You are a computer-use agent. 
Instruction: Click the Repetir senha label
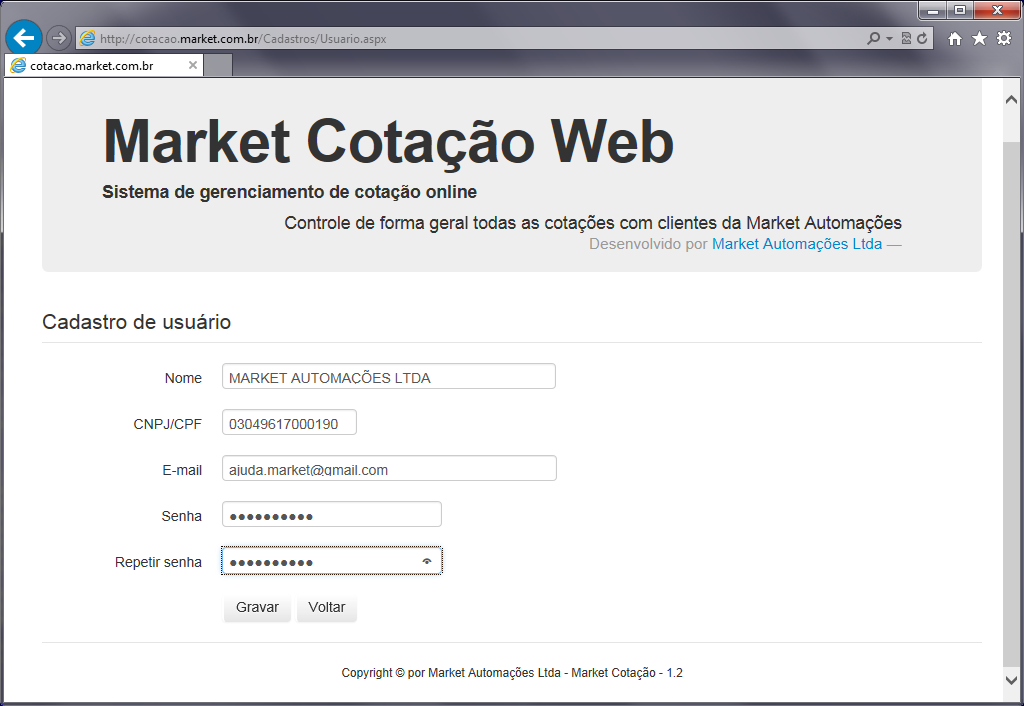click(x=158, y=562)
